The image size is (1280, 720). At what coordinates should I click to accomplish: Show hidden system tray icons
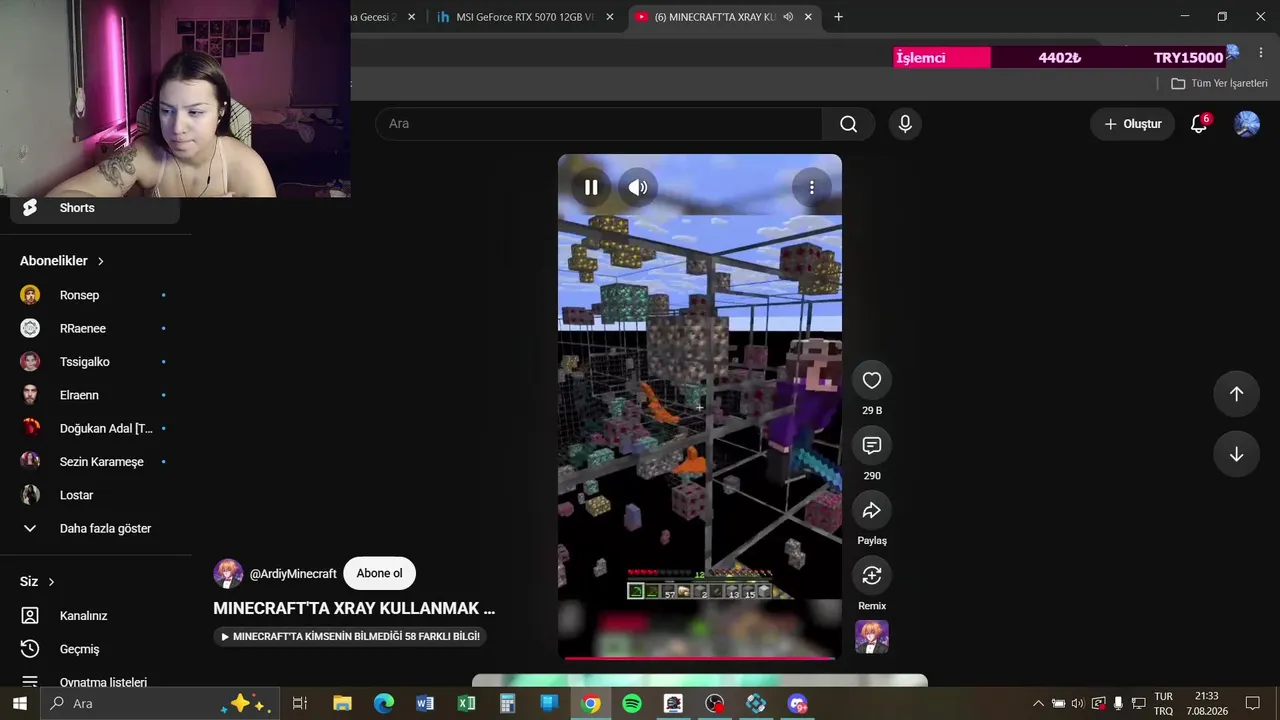[x=1038, y=704]
